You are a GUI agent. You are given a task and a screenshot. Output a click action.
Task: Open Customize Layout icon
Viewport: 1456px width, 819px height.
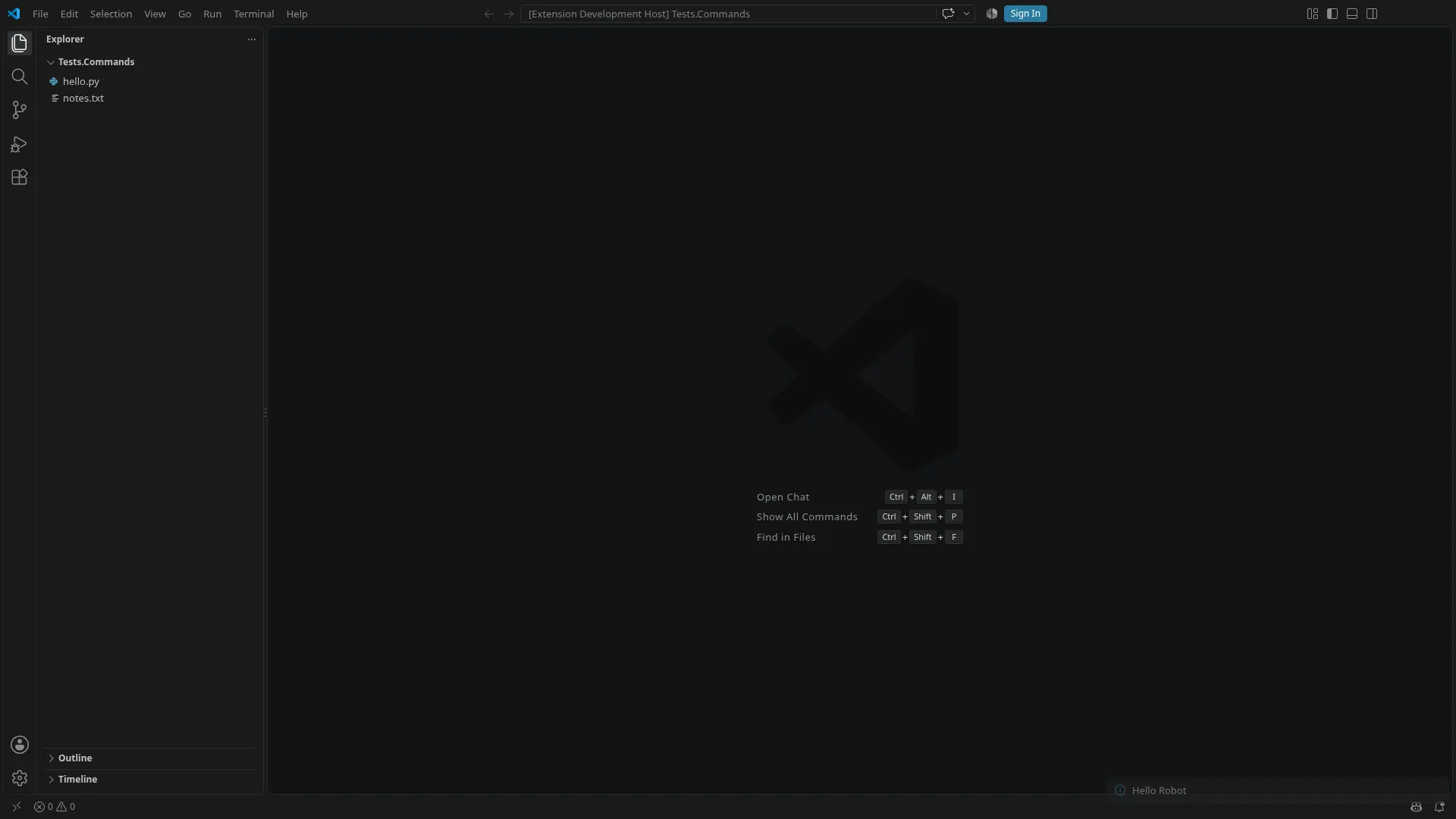[1313, 14]
